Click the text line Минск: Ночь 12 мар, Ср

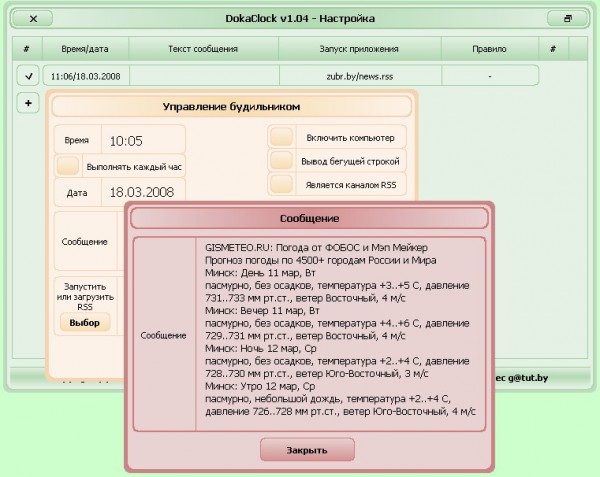261,348
